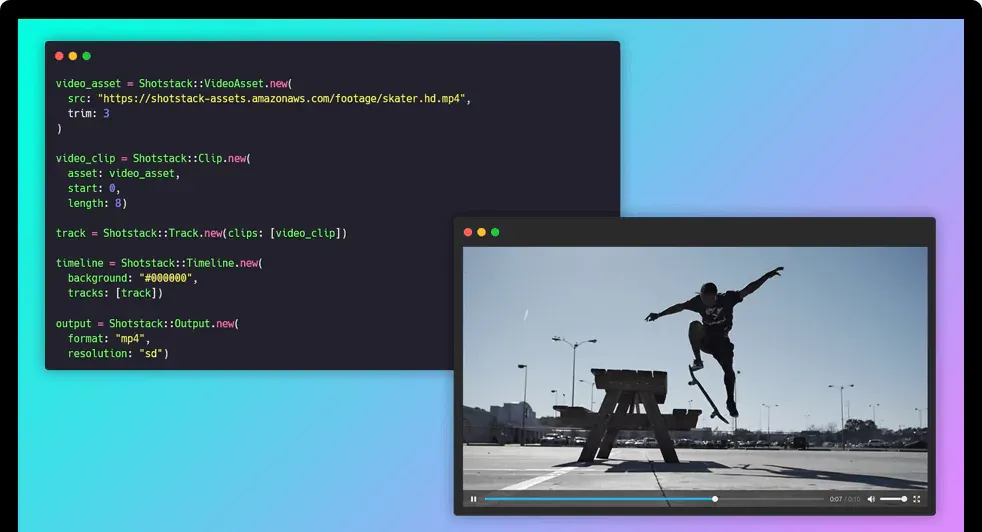982x532 pixels.
Task: Click the unplayed portion of the seek bar
Action: [x=770, y=499]
